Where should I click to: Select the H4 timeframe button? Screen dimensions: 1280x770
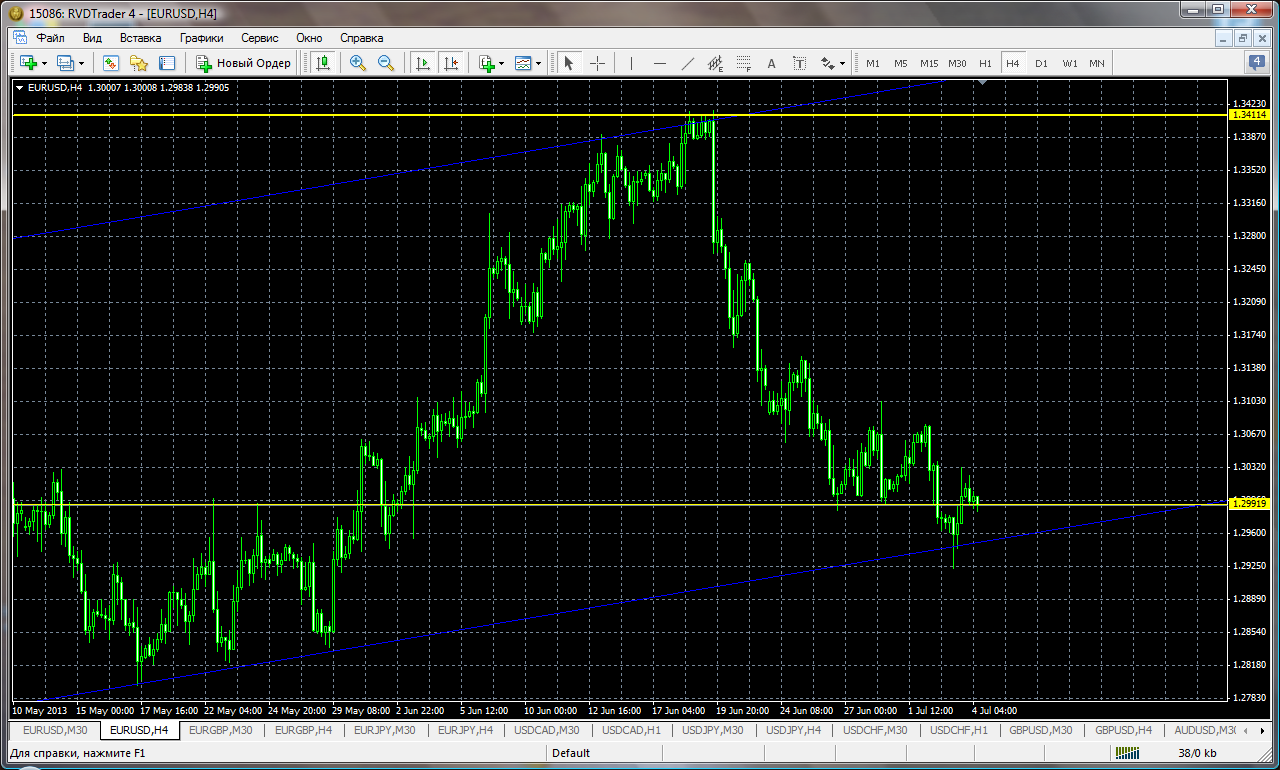pyautogui.click(x=1013, y=63)
